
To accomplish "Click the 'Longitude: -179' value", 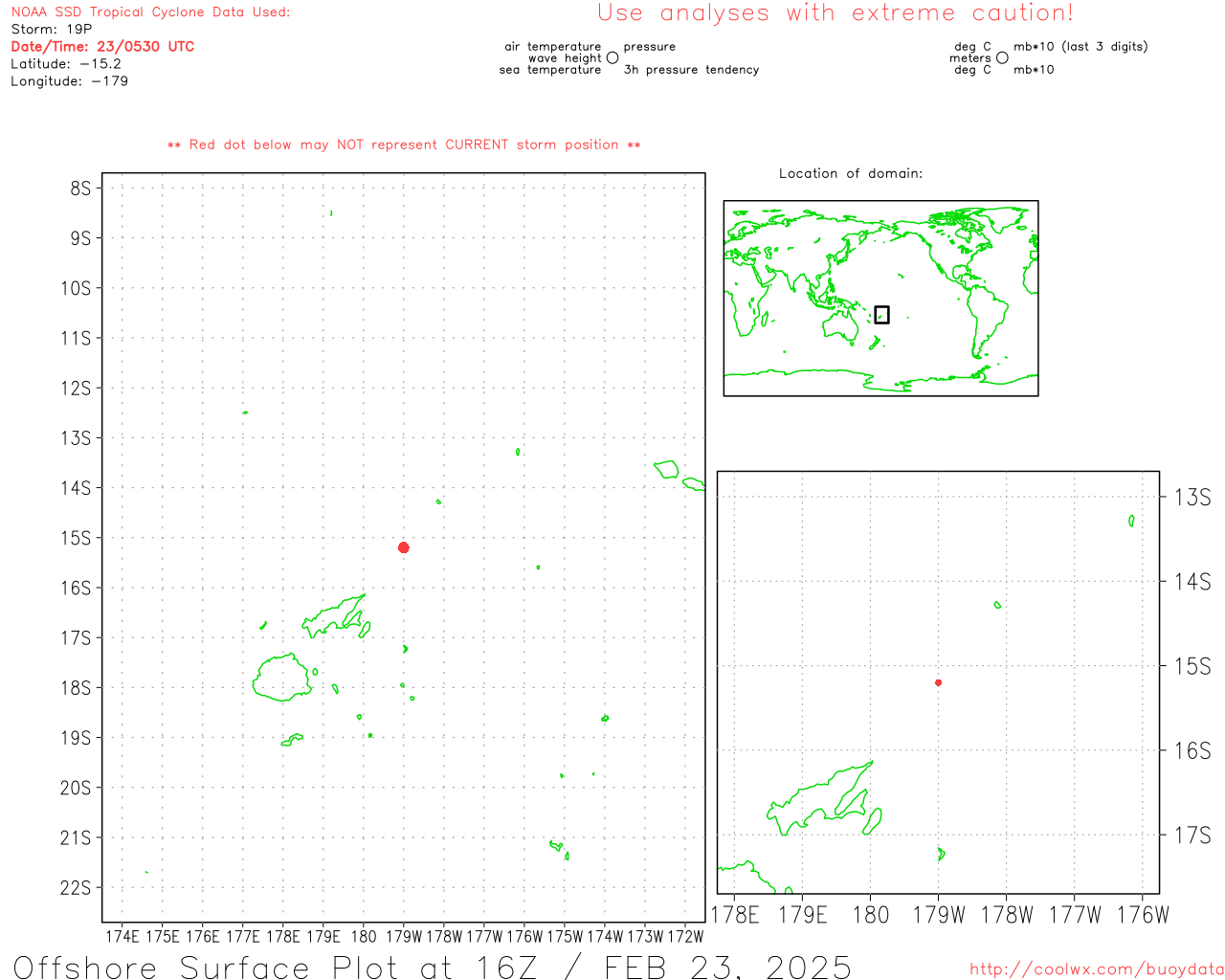I will click(69, 81).
